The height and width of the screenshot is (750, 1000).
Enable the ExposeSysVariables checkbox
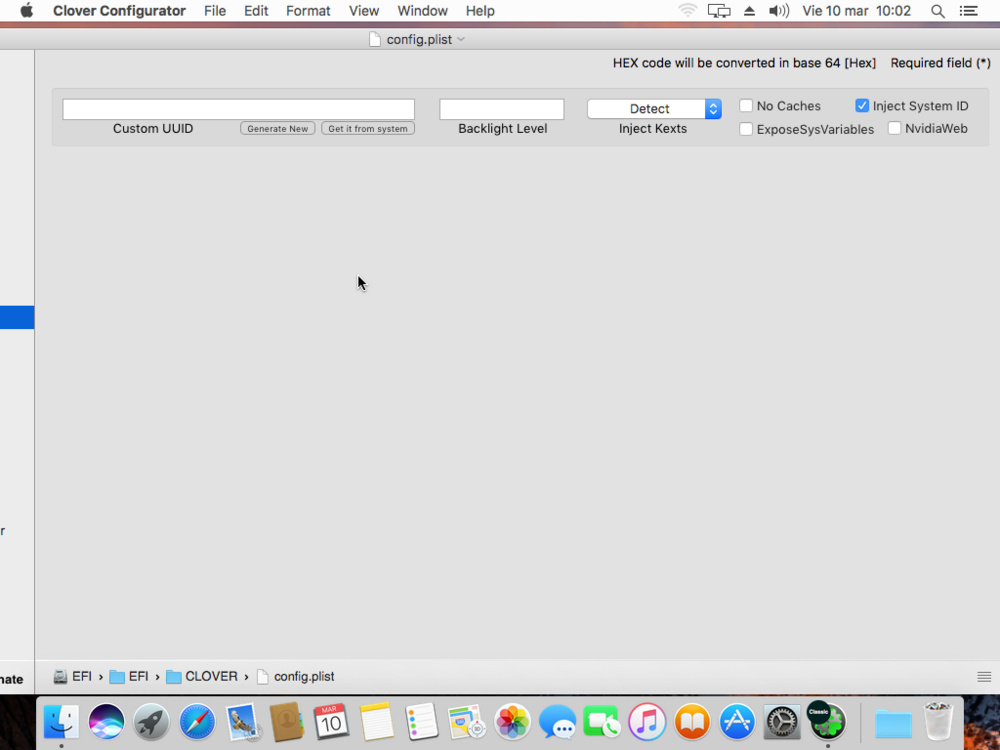point(746,129)
